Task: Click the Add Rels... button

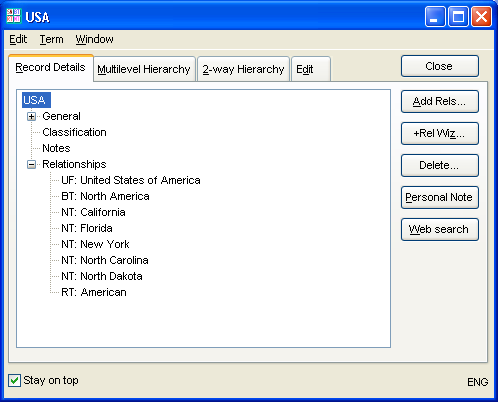Action: point(440,101)
